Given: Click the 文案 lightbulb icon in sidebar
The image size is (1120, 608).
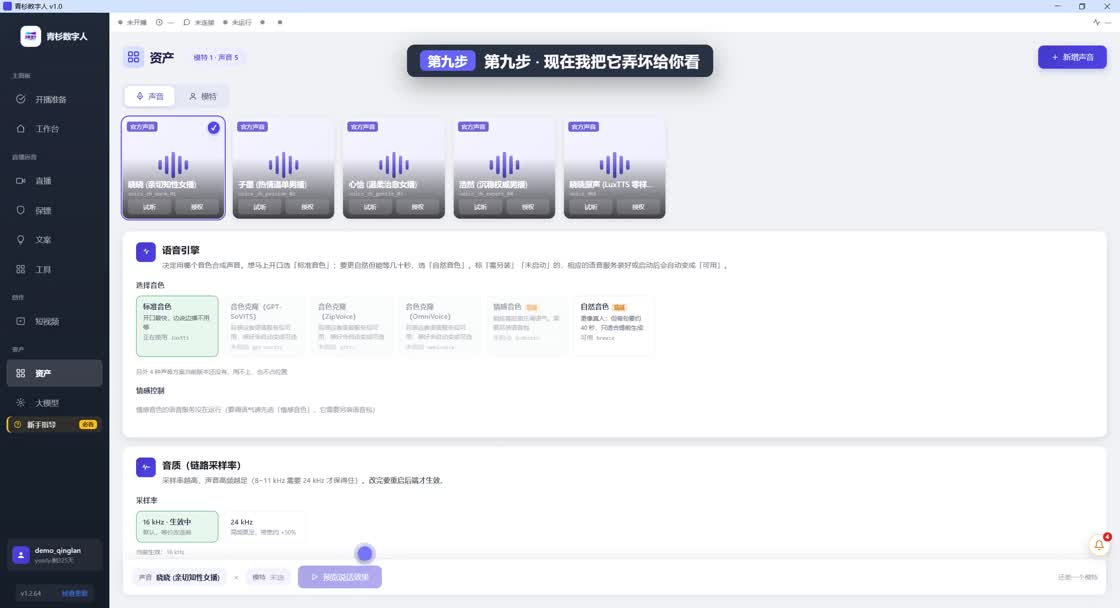Looking at the screenshot, I should (x=21, y=240).
